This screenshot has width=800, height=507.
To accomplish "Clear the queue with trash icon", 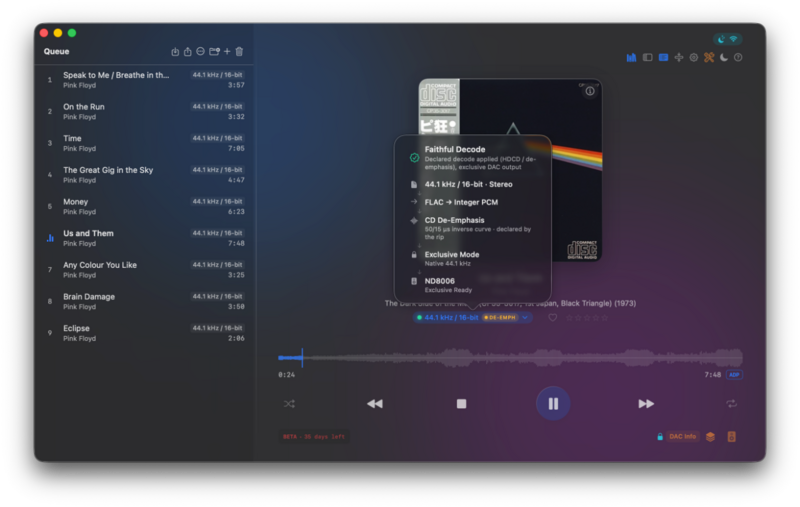I will (239, 52).
